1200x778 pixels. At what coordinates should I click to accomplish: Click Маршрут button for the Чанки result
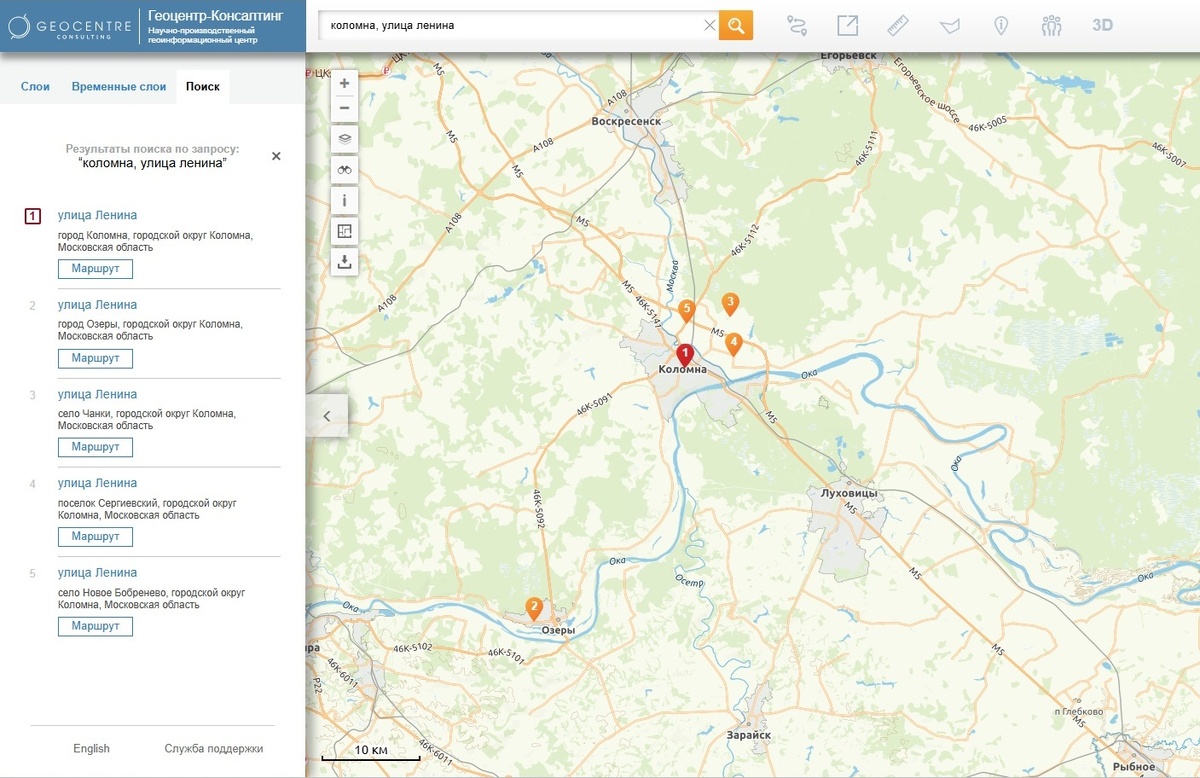95,447
